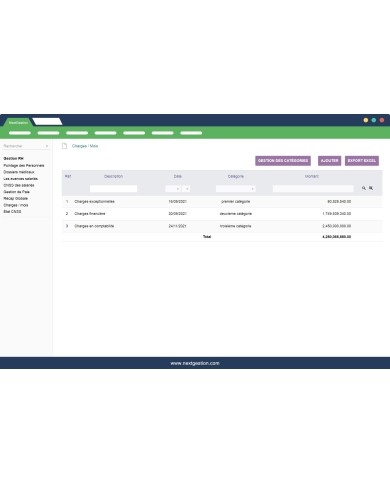Click the 24/11/2021 date cell

click(x=177, y=226)
